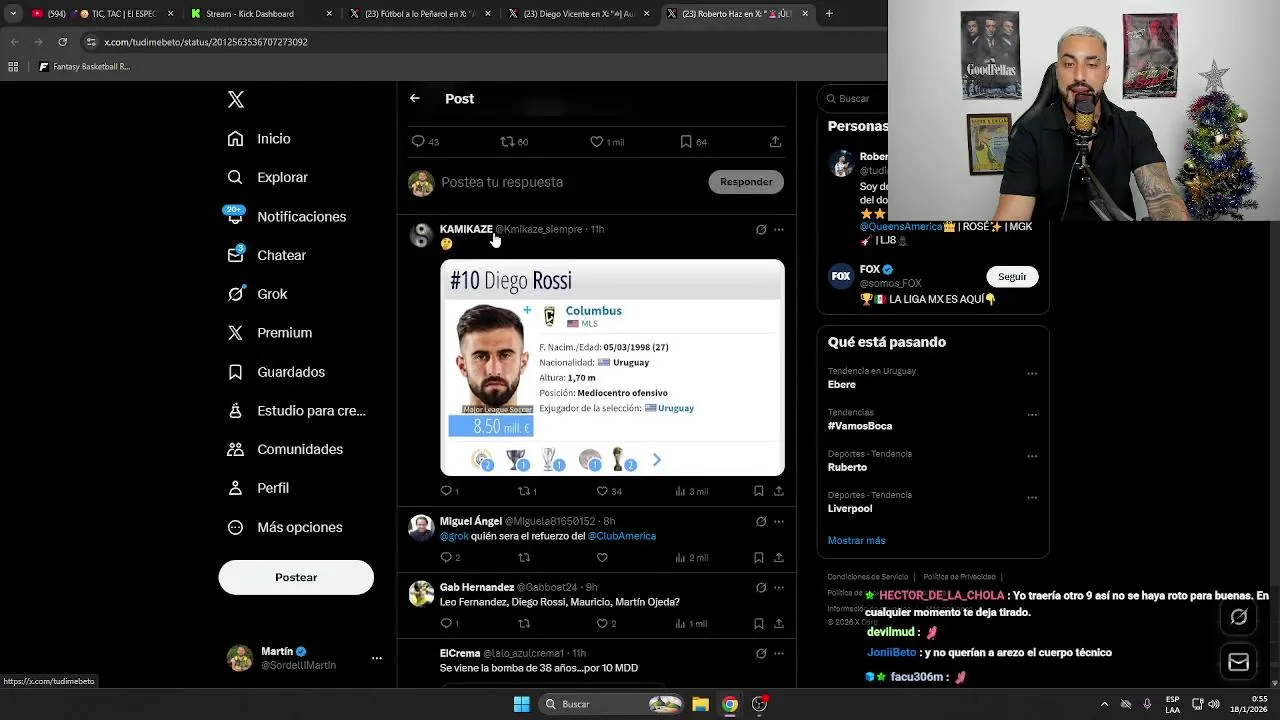The image size is (1280, 720).
Task: Switch to Diego Vicente en X tab
Action: pos(578,14)
